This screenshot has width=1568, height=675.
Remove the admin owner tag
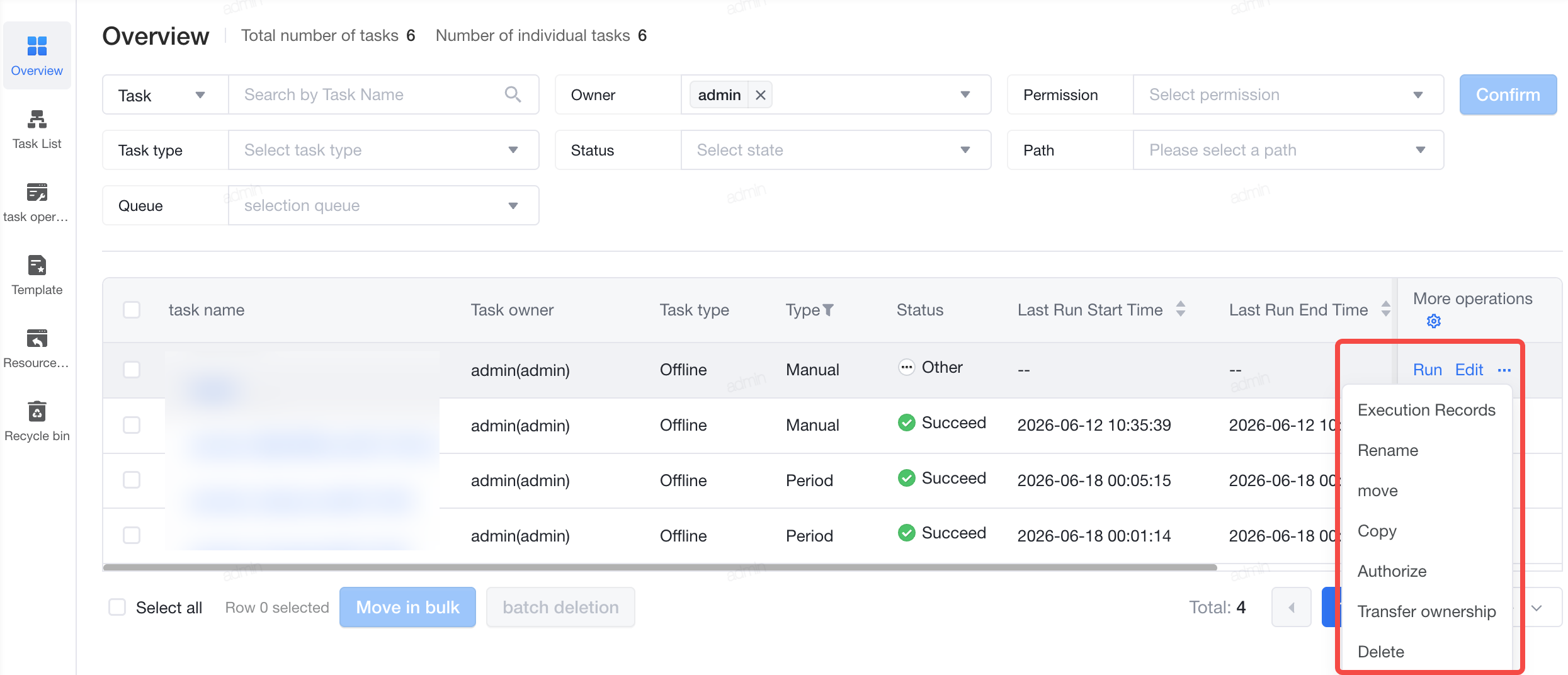761,95
